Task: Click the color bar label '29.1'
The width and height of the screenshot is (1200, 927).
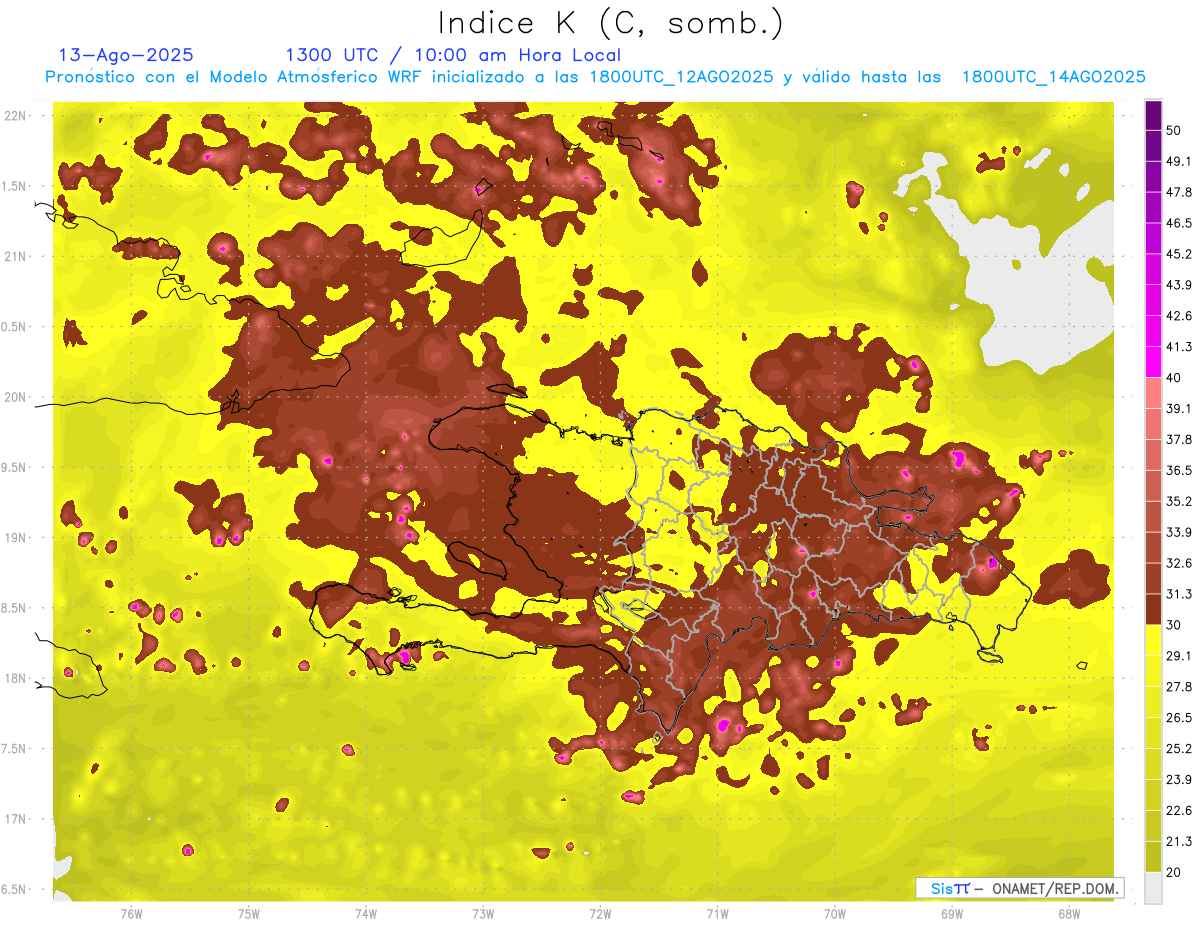Action: (1180, 656)
